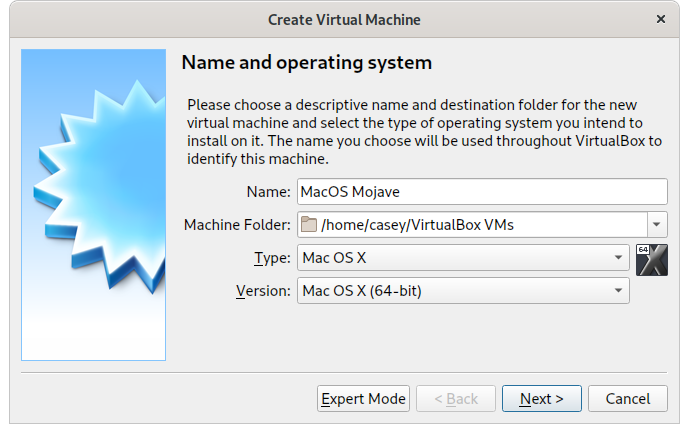Click the /home/casey/VirtualBox VMs path text
This screenshot has height=433, width=689.
tap(417, 225)
